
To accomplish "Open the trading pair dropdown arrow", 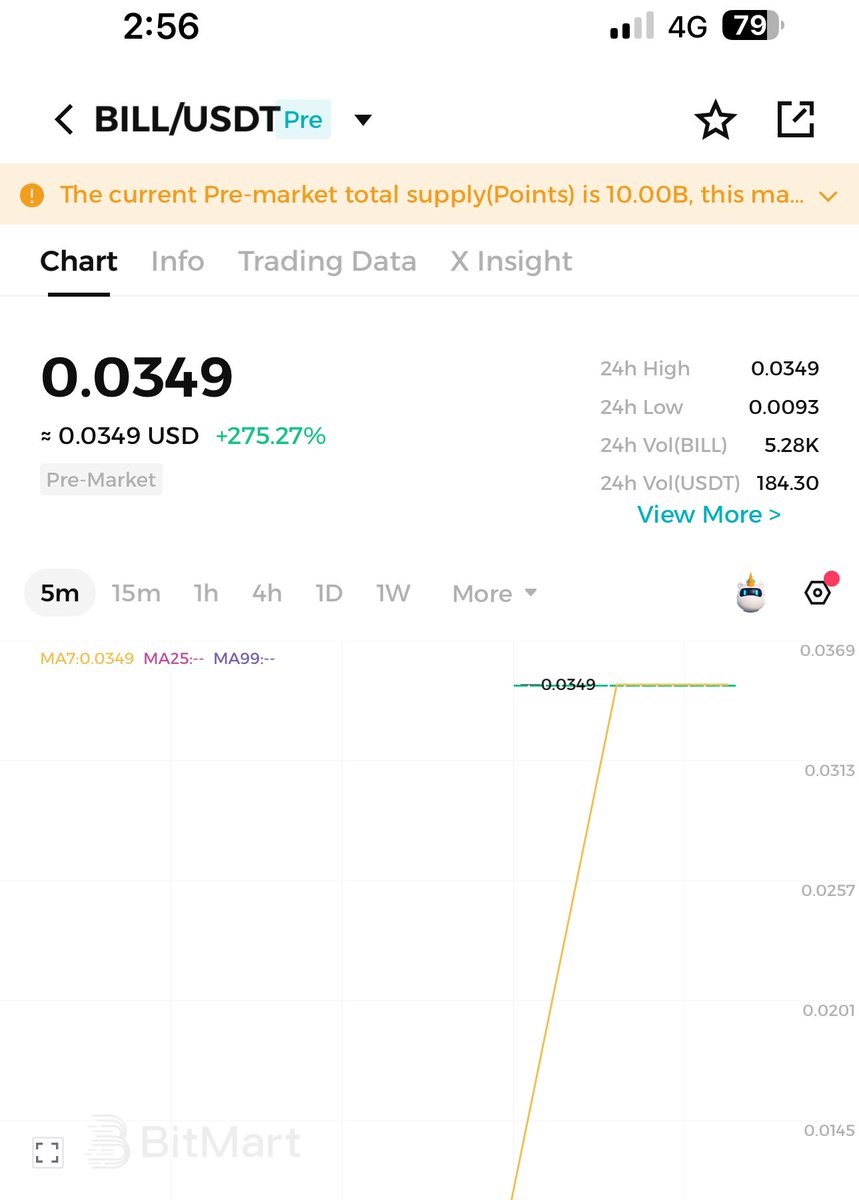I will pos(363,120).
